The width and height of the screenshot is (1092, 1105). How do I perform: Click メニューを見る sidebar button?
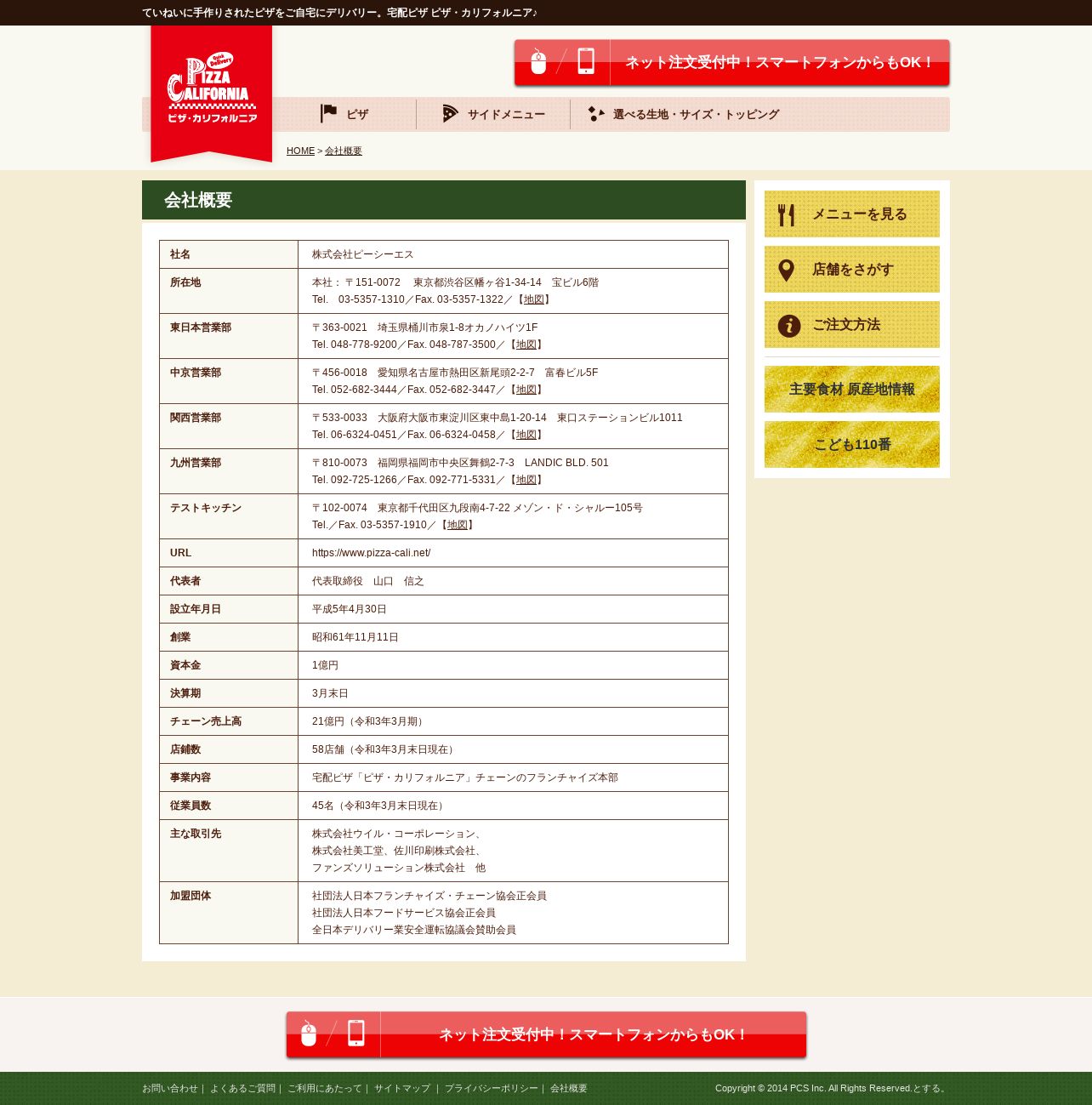coord(852,214)
